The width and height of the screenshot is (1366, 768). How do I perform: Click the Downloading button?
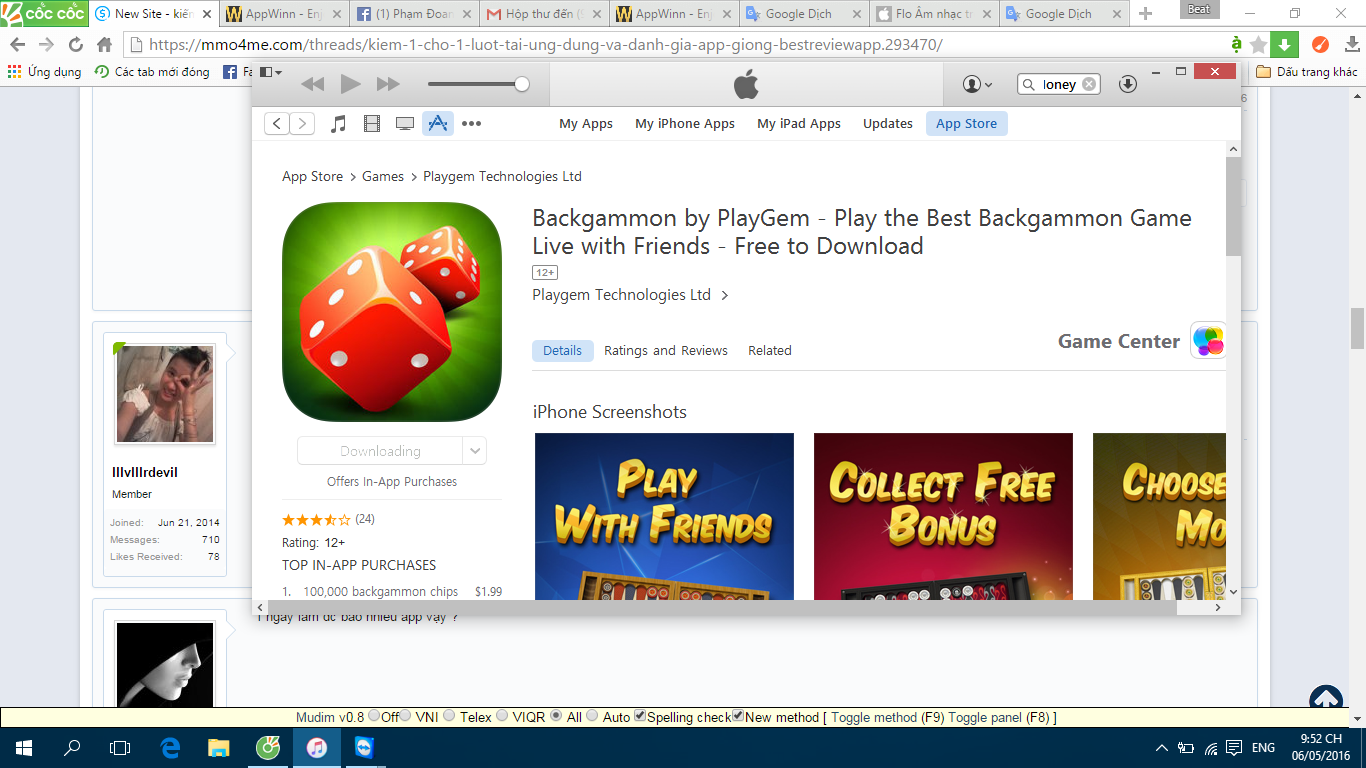click(x=380, y=451)
